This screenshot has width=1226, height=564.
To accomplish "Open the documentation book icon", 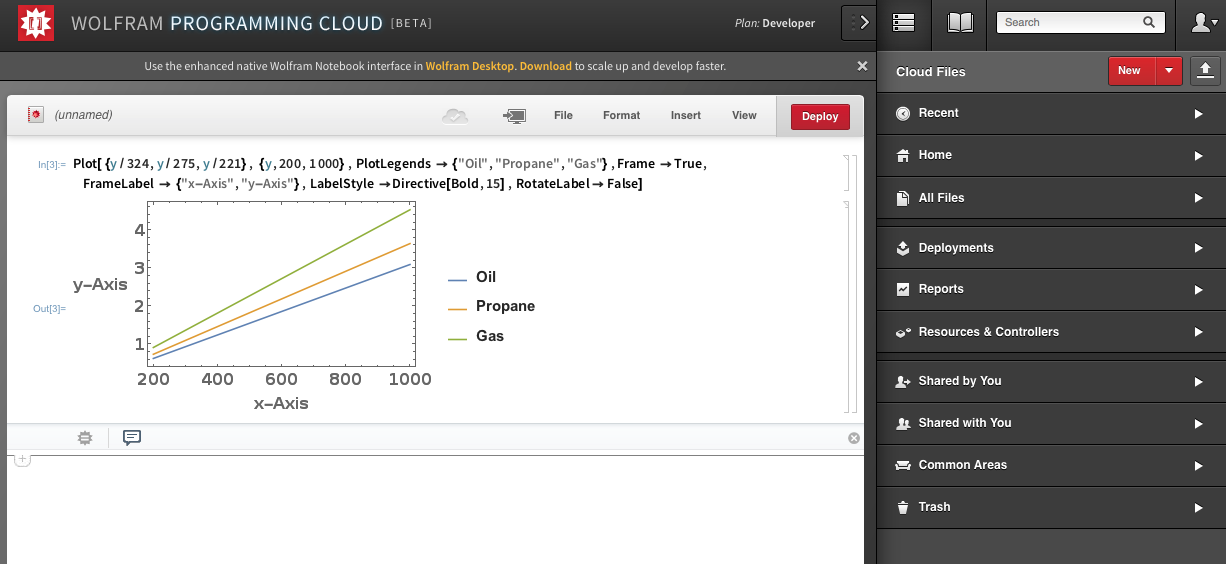I will (x=960, y=22).
